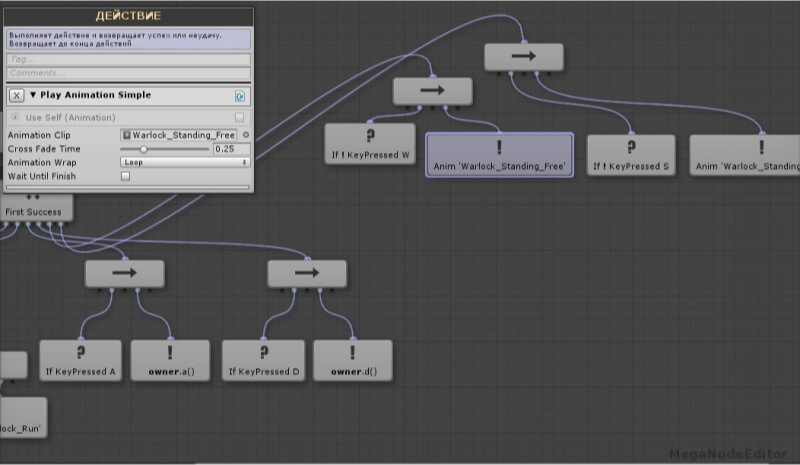
Task: Select the 'If KeyPressed A' condition node
Action: [80, 360]
